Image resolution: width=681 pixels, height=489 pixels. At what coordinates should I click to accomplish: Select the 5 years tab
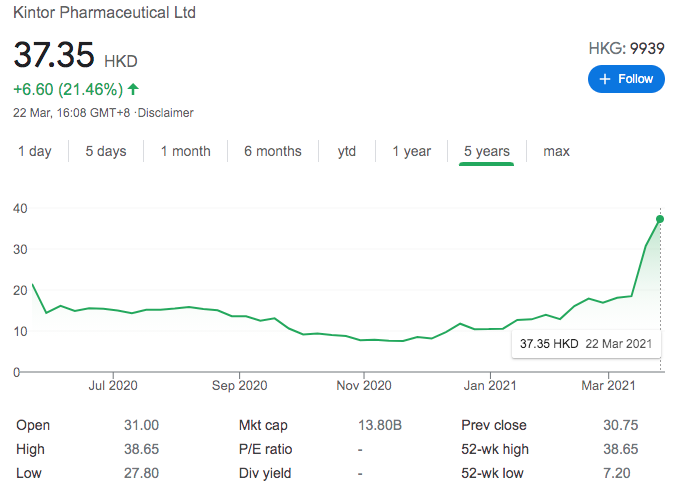tap(486, 151)
